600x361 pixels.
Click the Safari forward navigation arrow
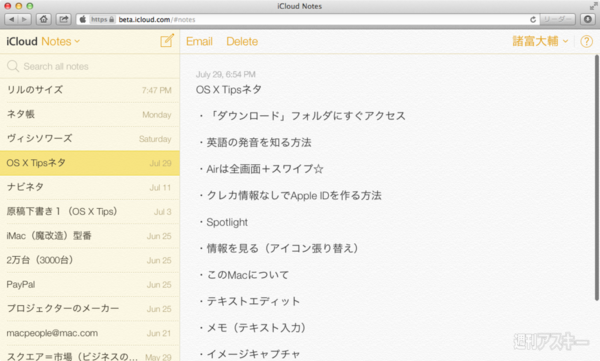pos(24,19)
